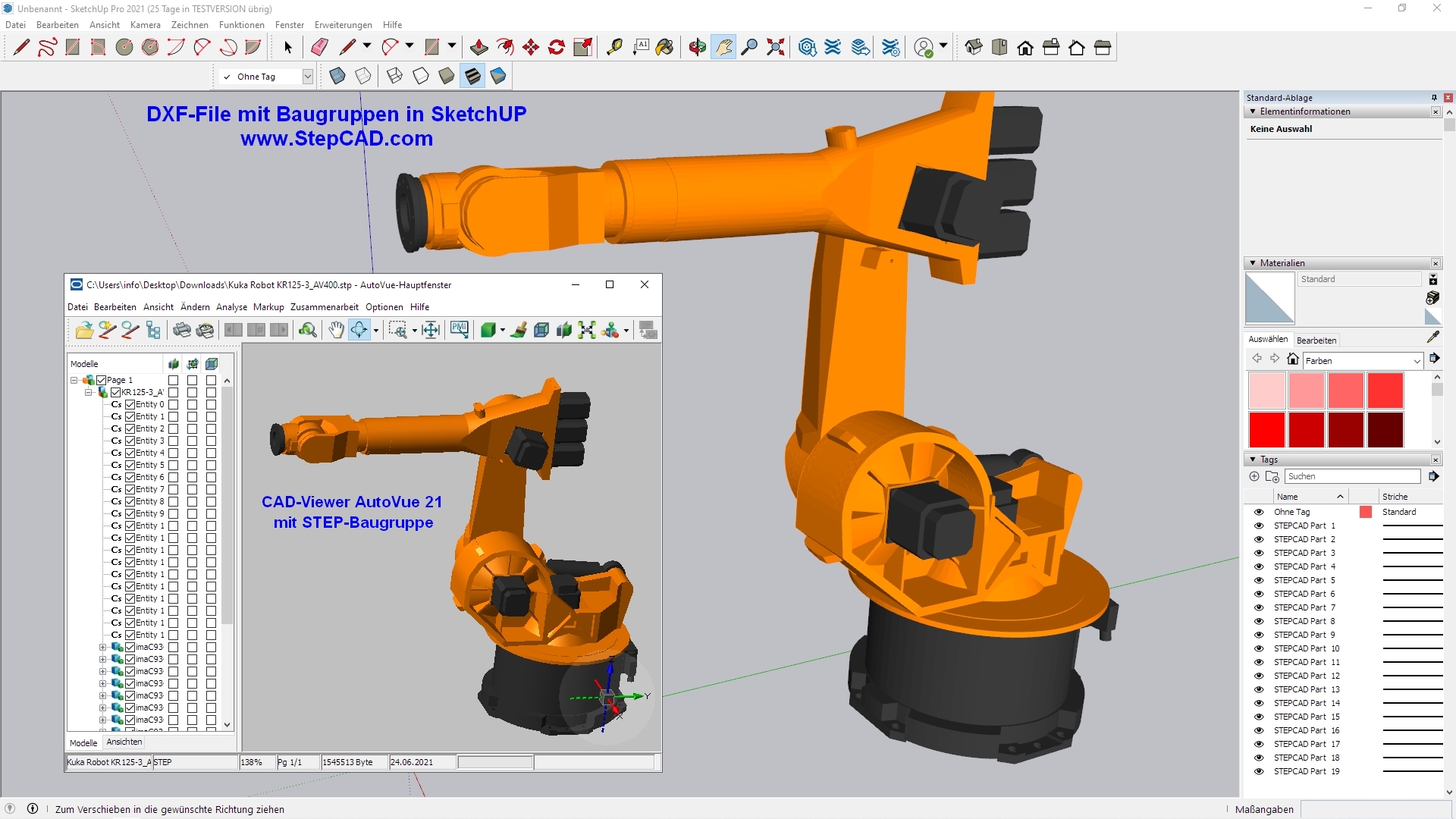Select the pink Eraser tool
Image resolution: width=1456 pixels, height=819 pixels.
pos(319,48)
